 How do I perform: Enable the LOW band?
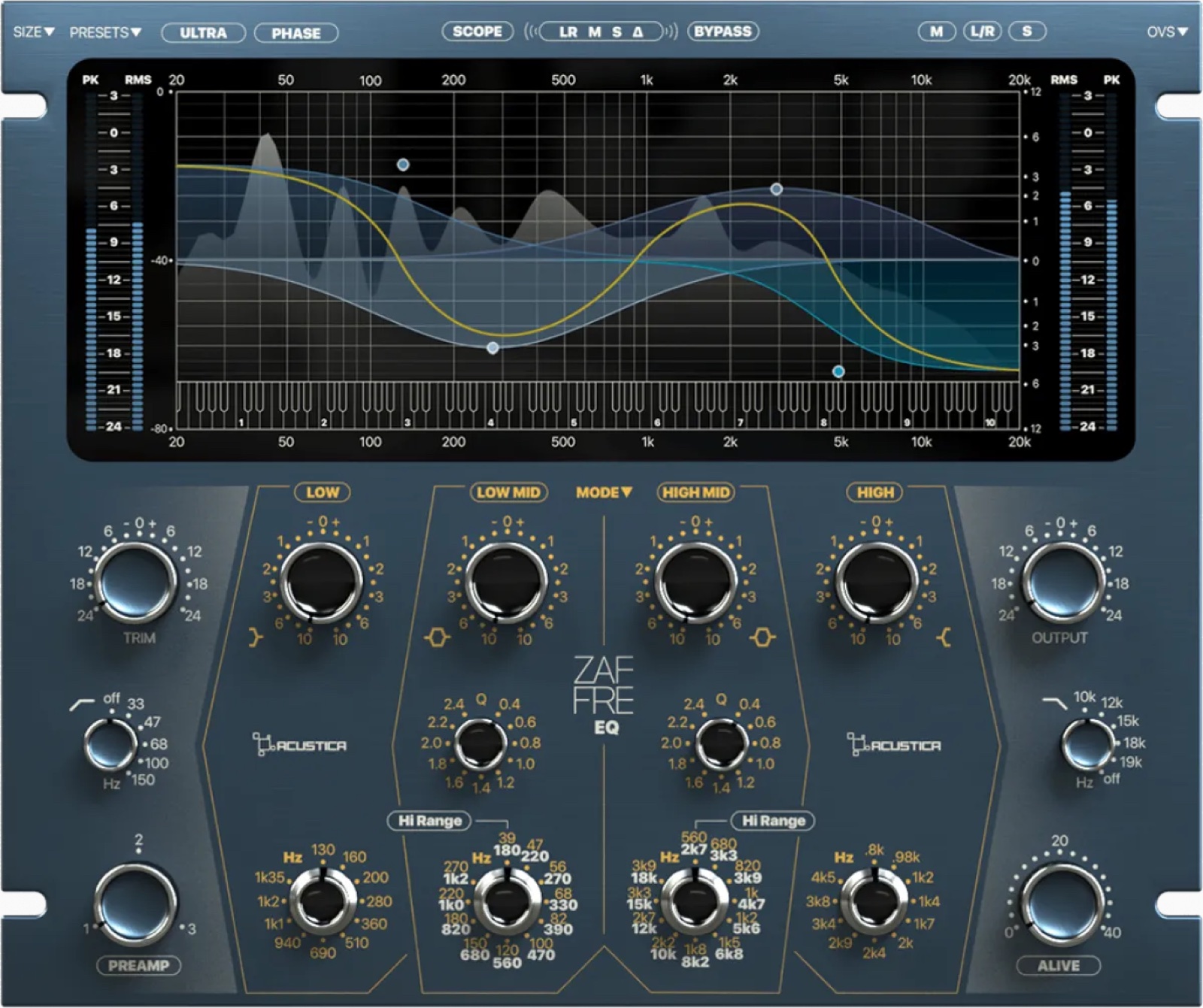click(x=323, y=492)
